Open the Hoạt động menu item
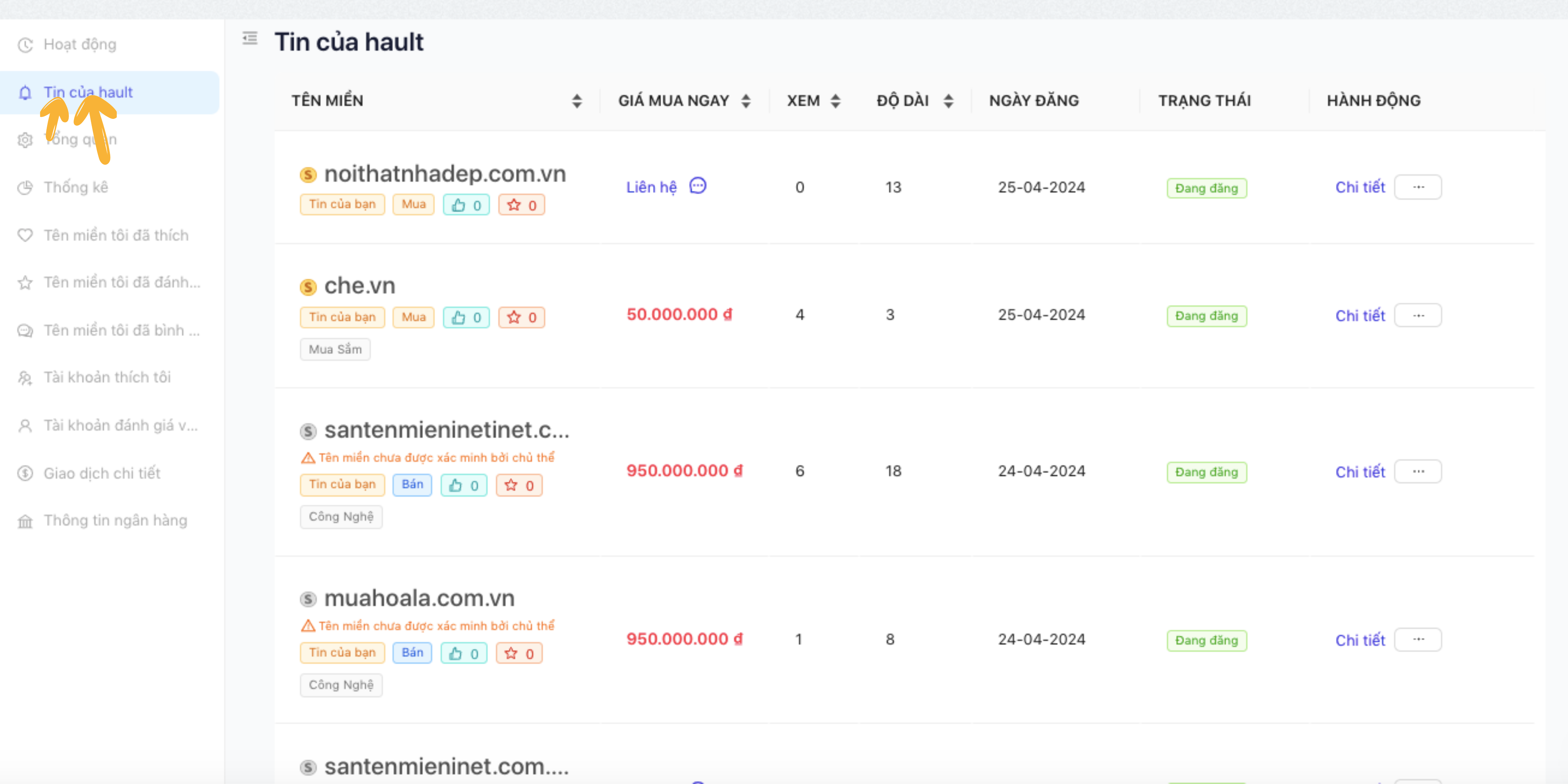 pyautogui.click(x=80, y=44)
